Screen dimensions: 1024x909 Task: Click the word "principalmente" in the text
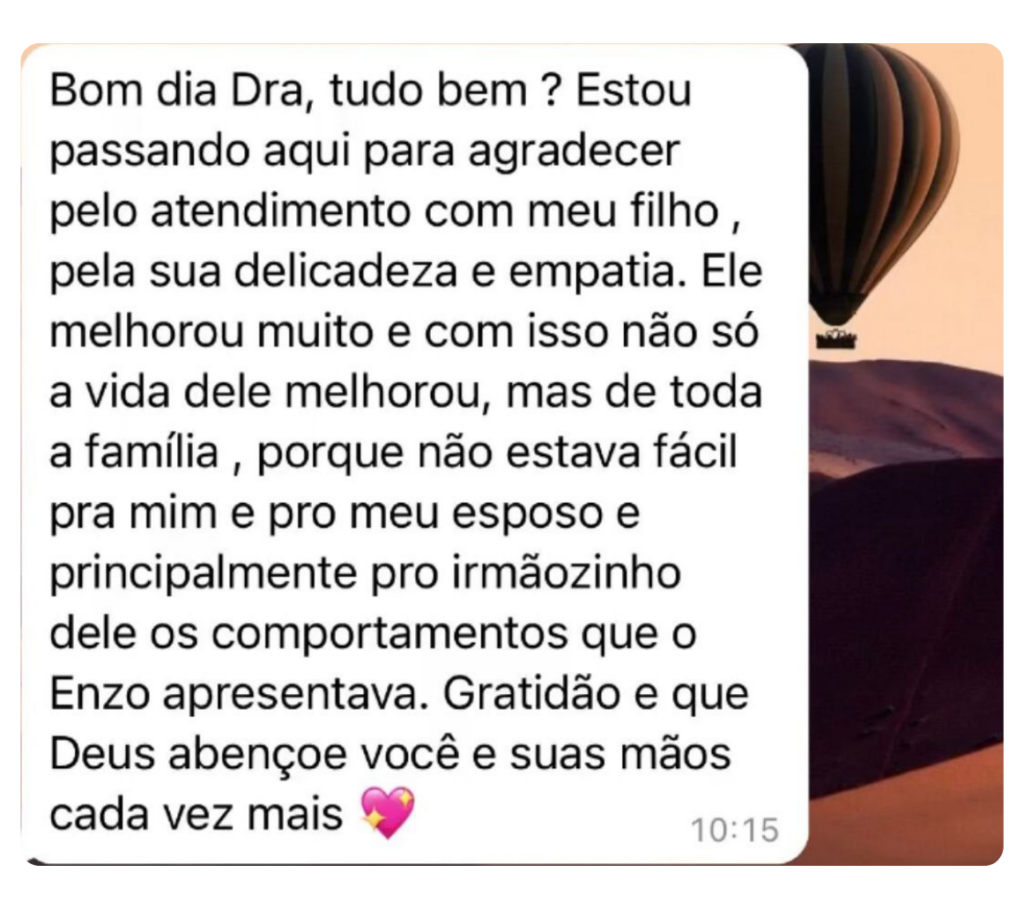point(204,575)
